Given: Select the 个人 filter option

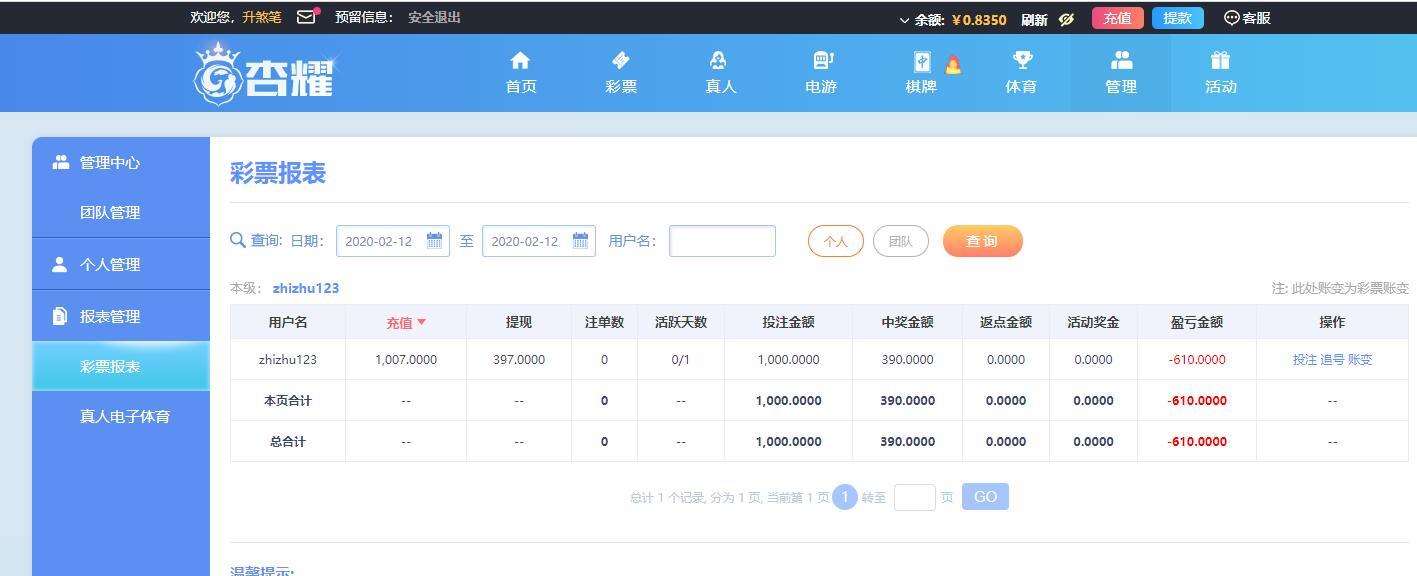Looking at the screenshot, I should click(835, 241).
